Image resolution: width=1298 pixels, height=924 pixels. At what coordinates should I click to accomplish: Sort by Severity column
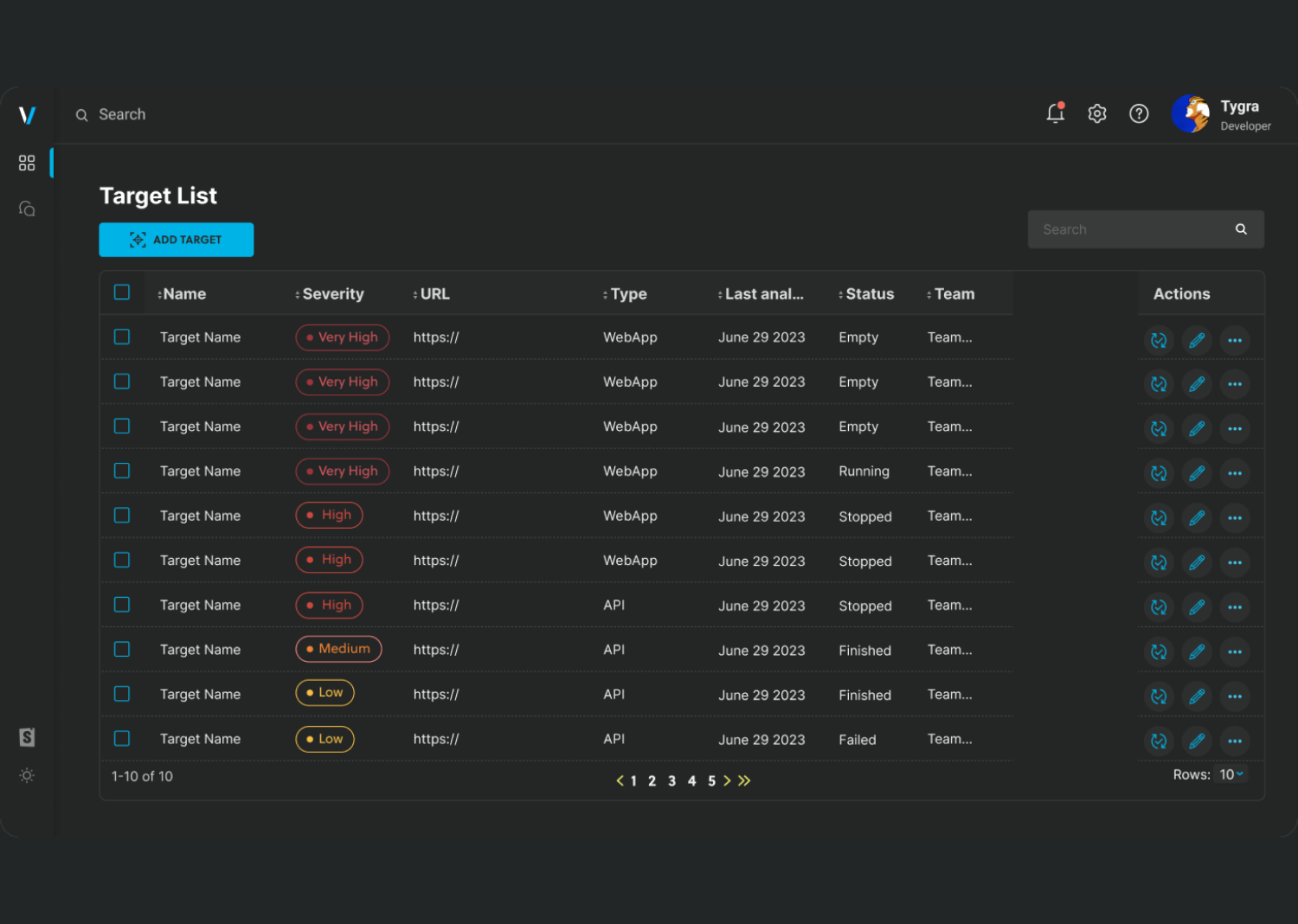[330, 294]
